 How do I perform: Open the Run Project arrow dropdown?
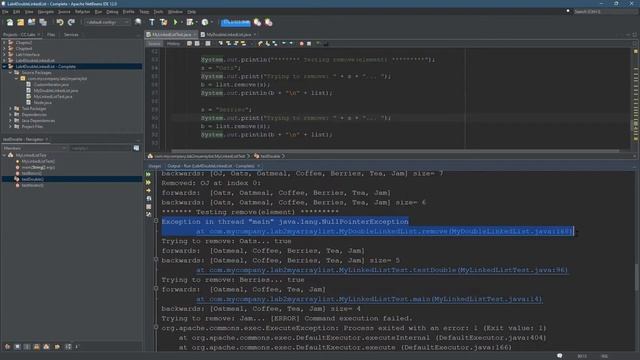(x=181, y=22)
